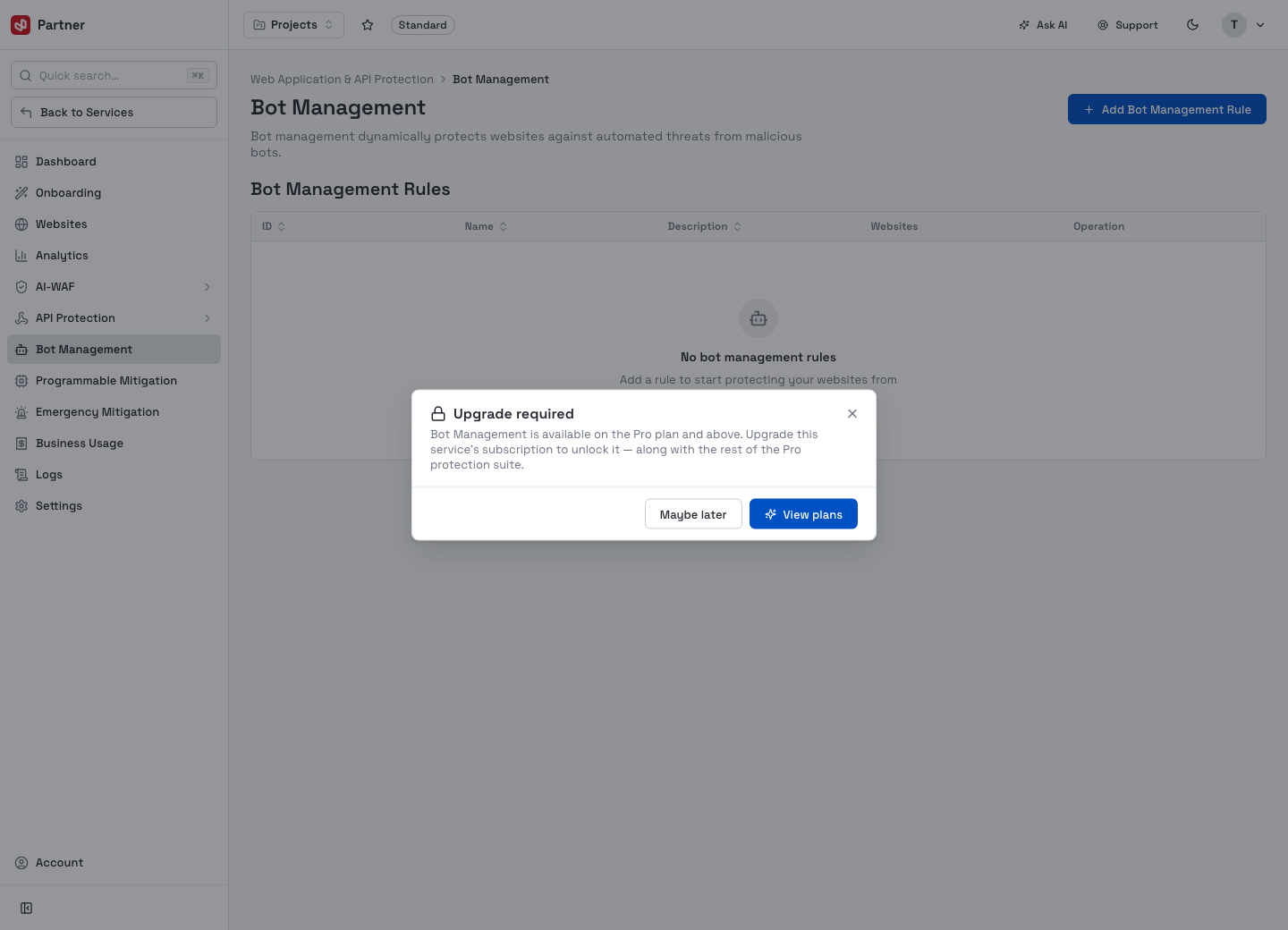Click the AI-WAF shield icon
The width and height of the screenshot is (1288, 930).
pyautogui.click(x=21, y=287)
